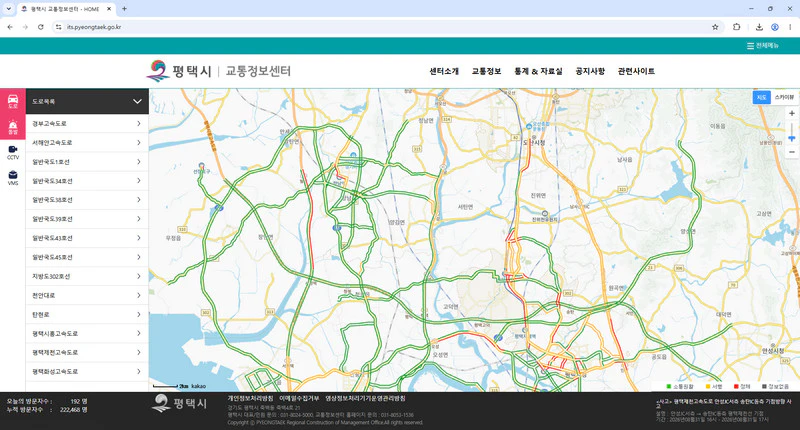This screenshot has width=800, height=430.
Task: Switch map to 스카이뷰 view
Action: click(x=784, y=97)
